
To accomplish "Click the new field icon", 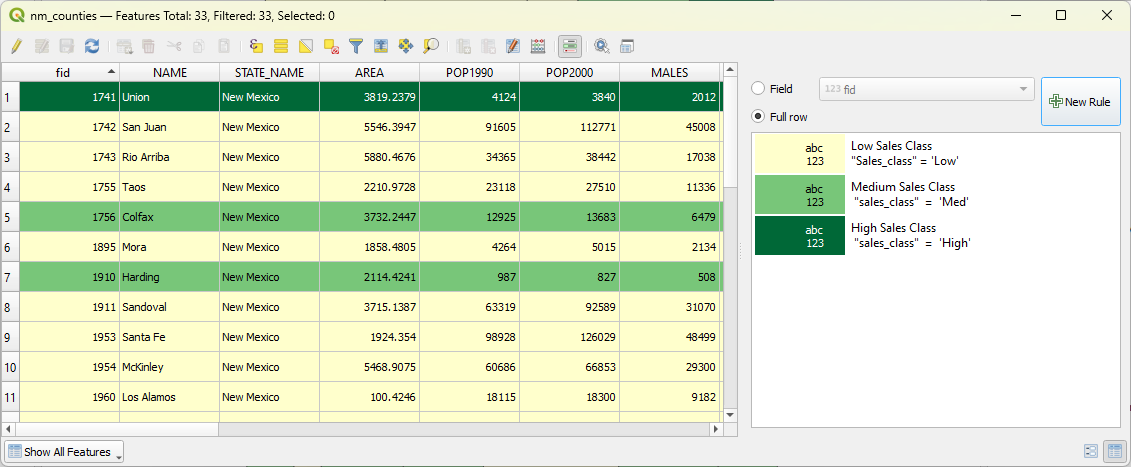I will click(464, 46).
